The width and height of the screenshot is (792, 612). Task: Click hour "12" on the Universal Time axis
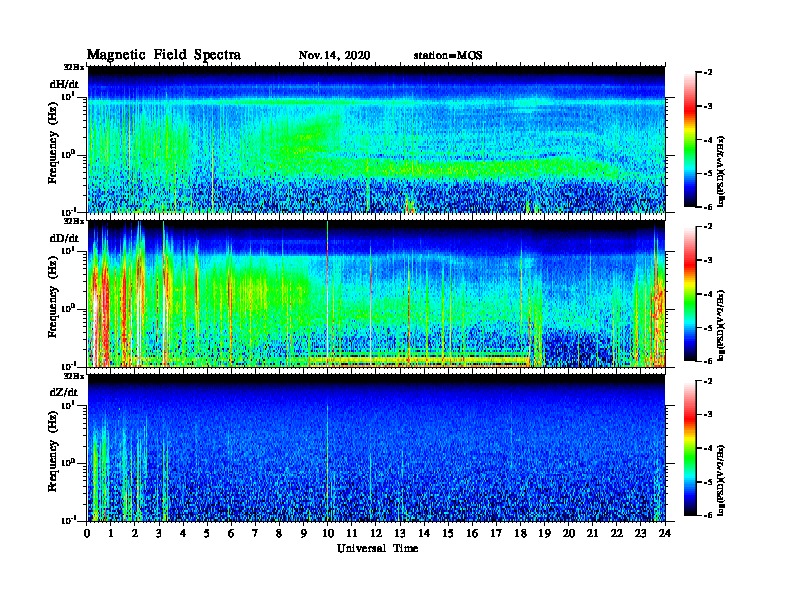376,533
